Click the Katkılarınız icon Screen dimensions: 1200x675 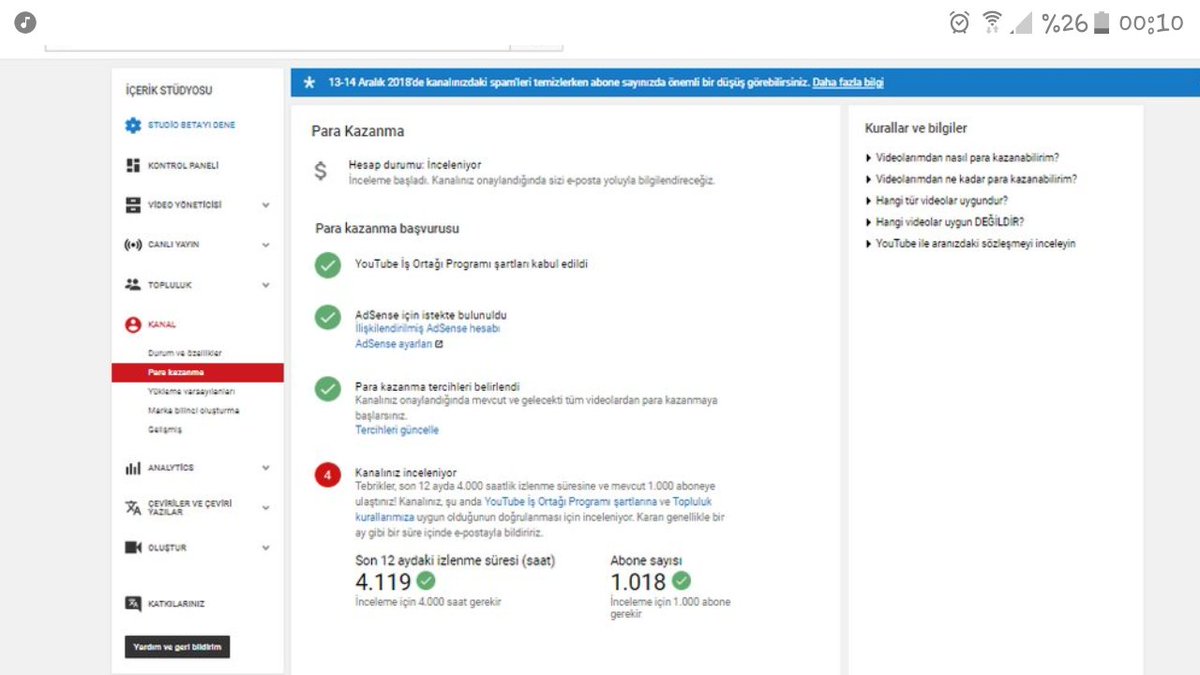[133, 604]
